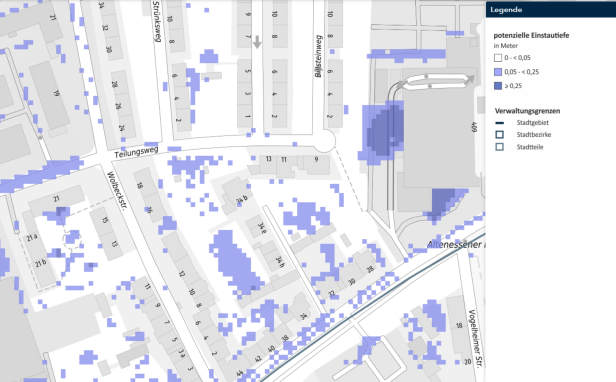Click the 'Teilungsweg' street label
The image size is (616, 382).
click(x=136, y=152)
